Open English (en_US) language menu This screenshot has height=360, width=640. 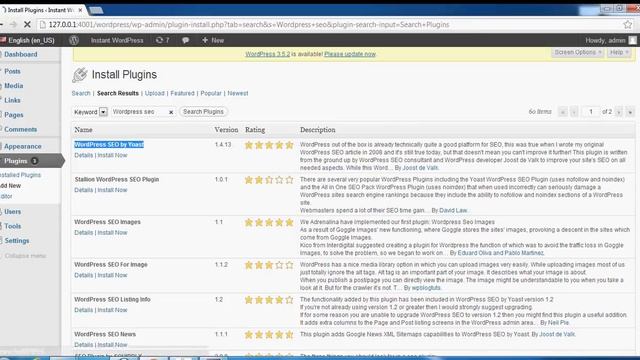(x=28, y=40)
